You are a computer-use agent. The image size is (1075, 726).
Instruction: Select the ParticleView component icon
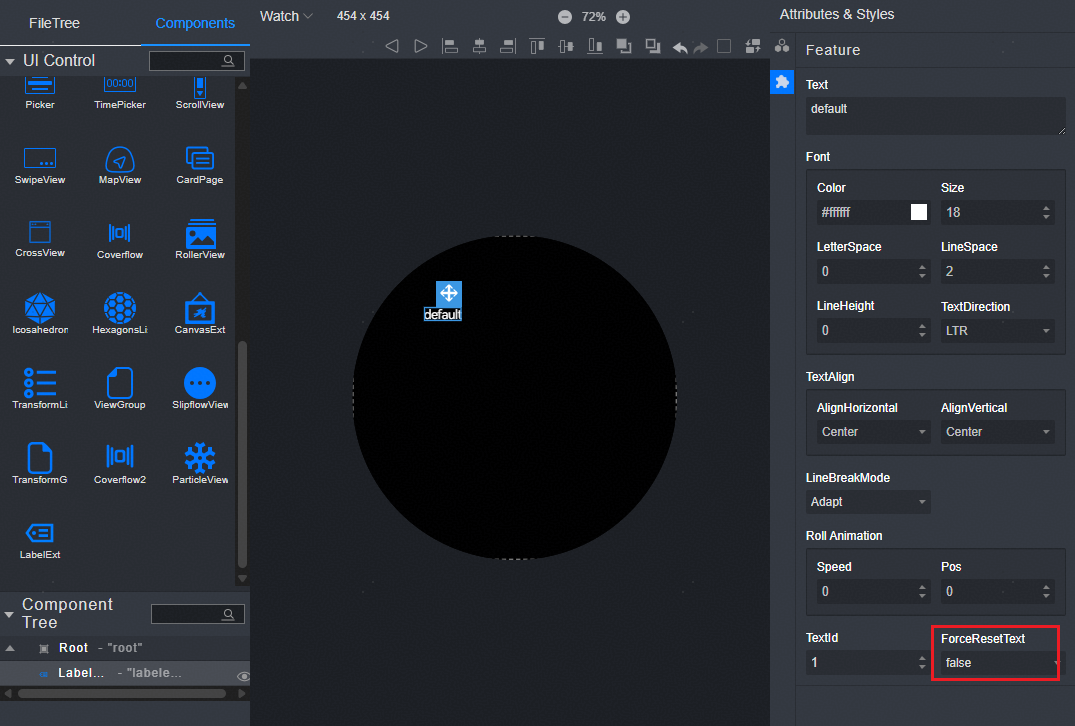point(200,459)
